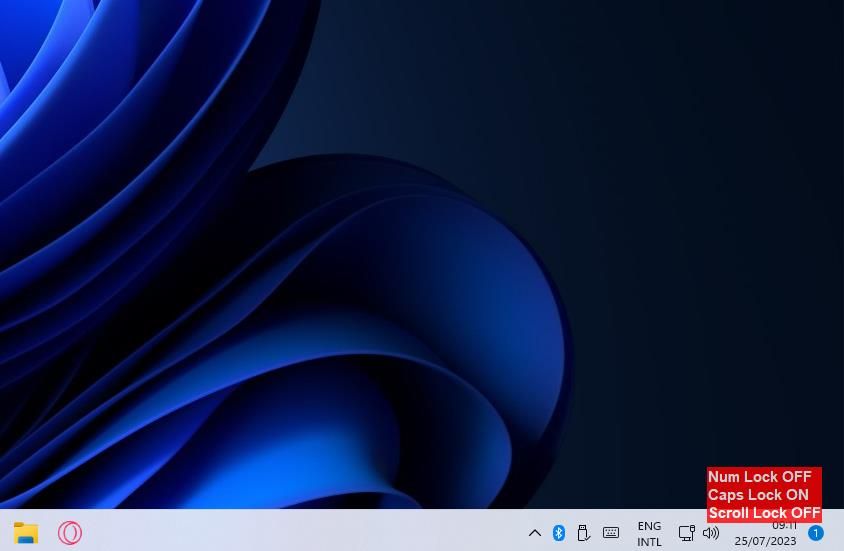Viewport: 844px width, 551px height.
Task: Click the safely remove hardware USB icon
Action: click(583, 533)
